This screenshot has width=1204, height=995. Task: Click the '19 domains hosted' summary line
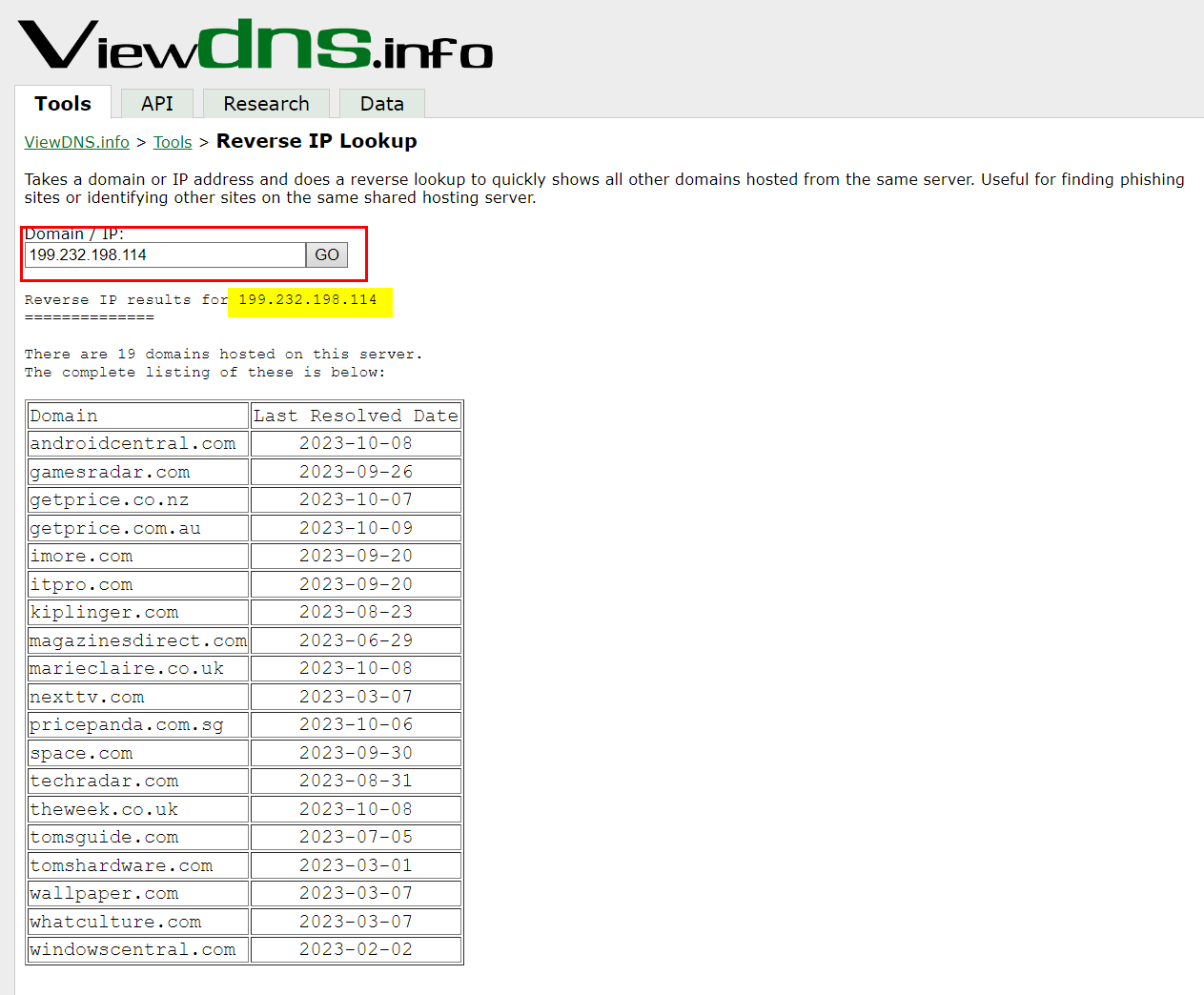224,355
